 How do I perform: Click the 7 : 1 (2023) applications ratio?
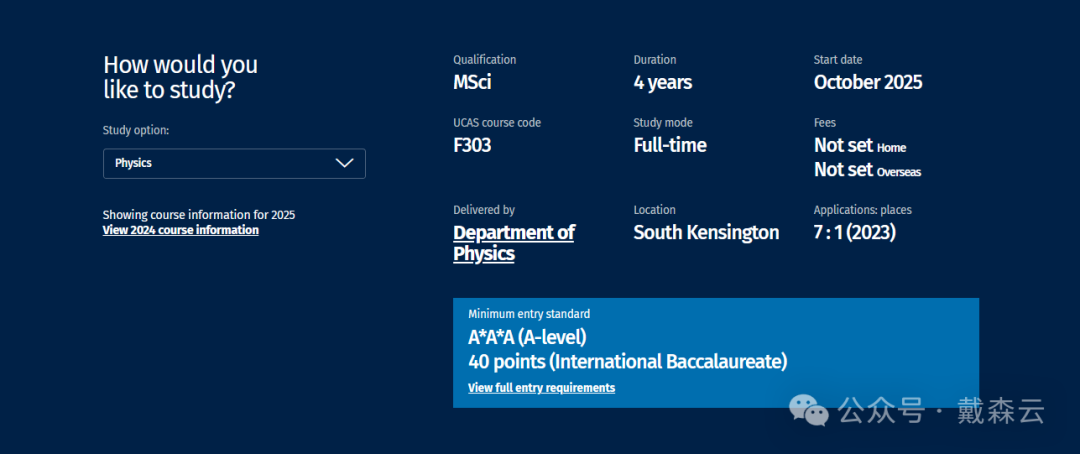854,232
